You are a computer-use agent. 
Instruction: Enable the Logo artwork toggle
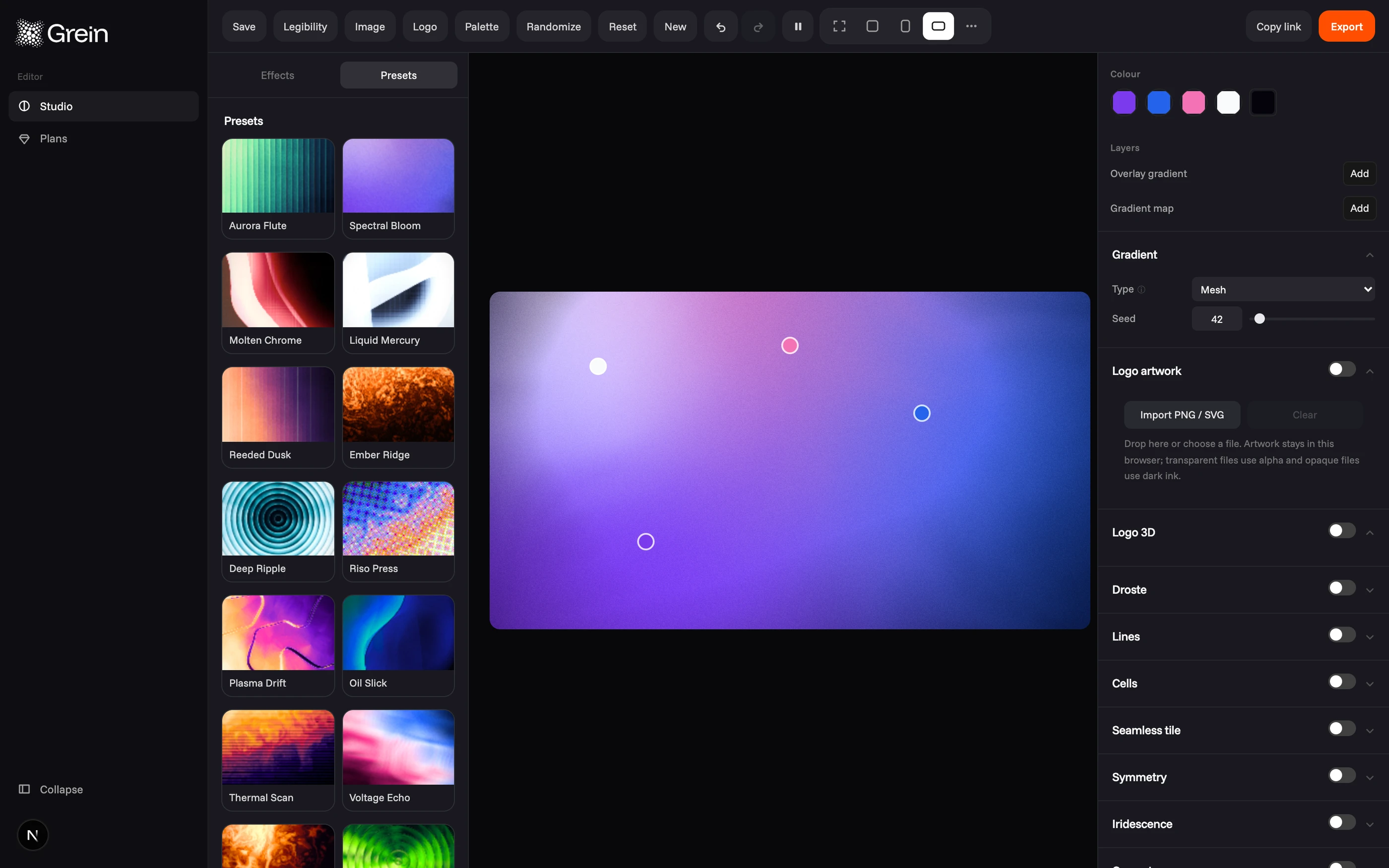click(x=1342, y=369)
